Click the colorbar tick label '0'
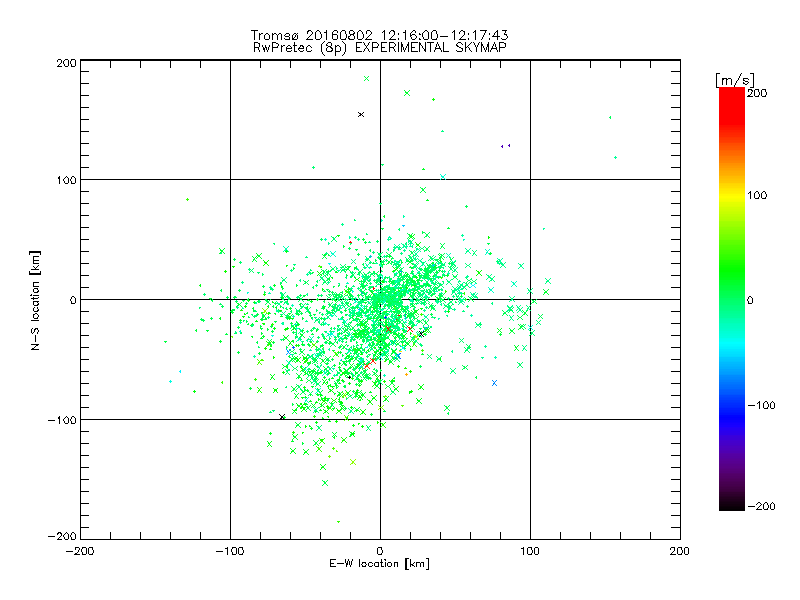The image size is (800, 600). tap(750, 301)
